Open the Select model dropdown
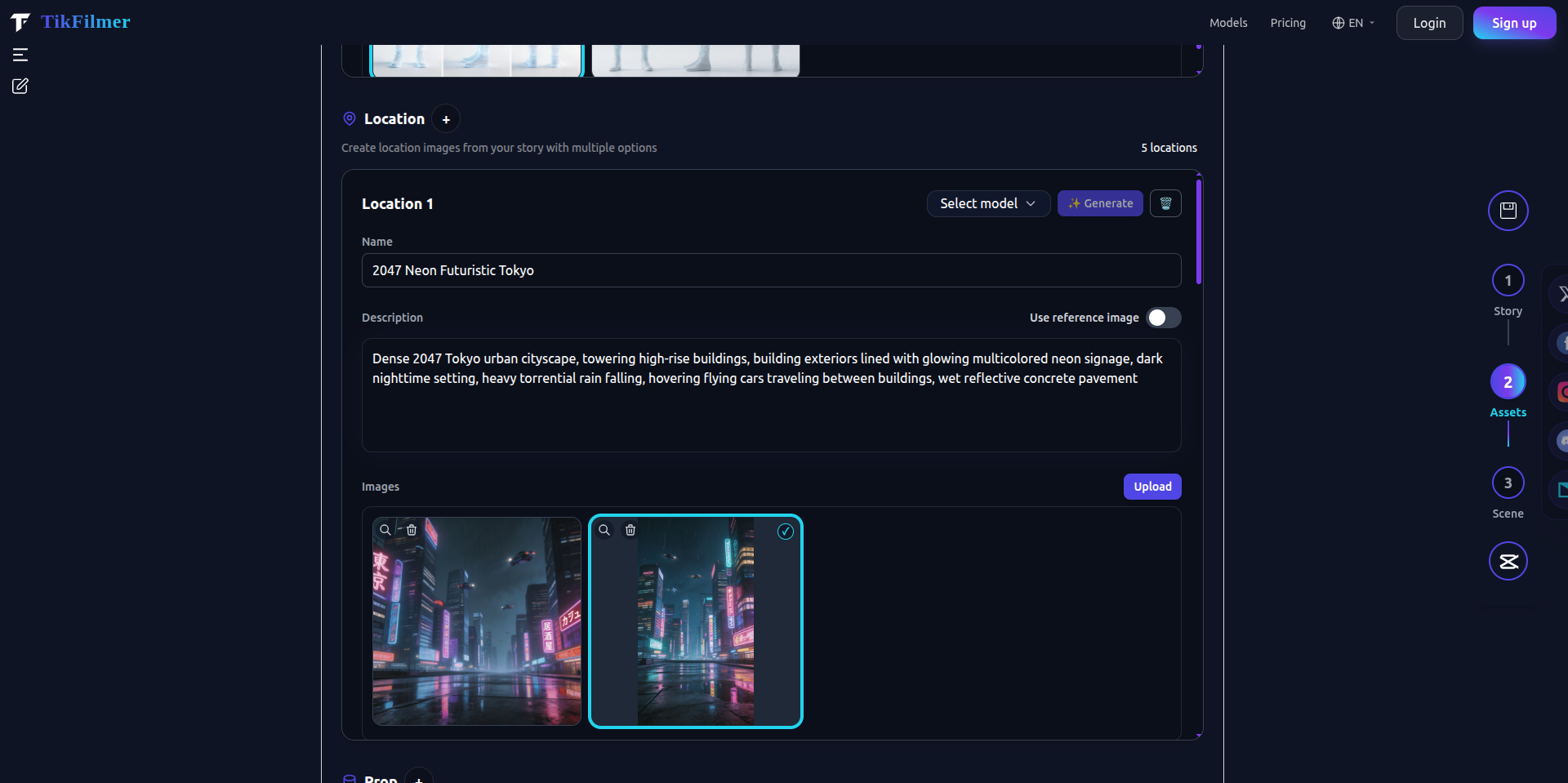 tap(988, 203)
